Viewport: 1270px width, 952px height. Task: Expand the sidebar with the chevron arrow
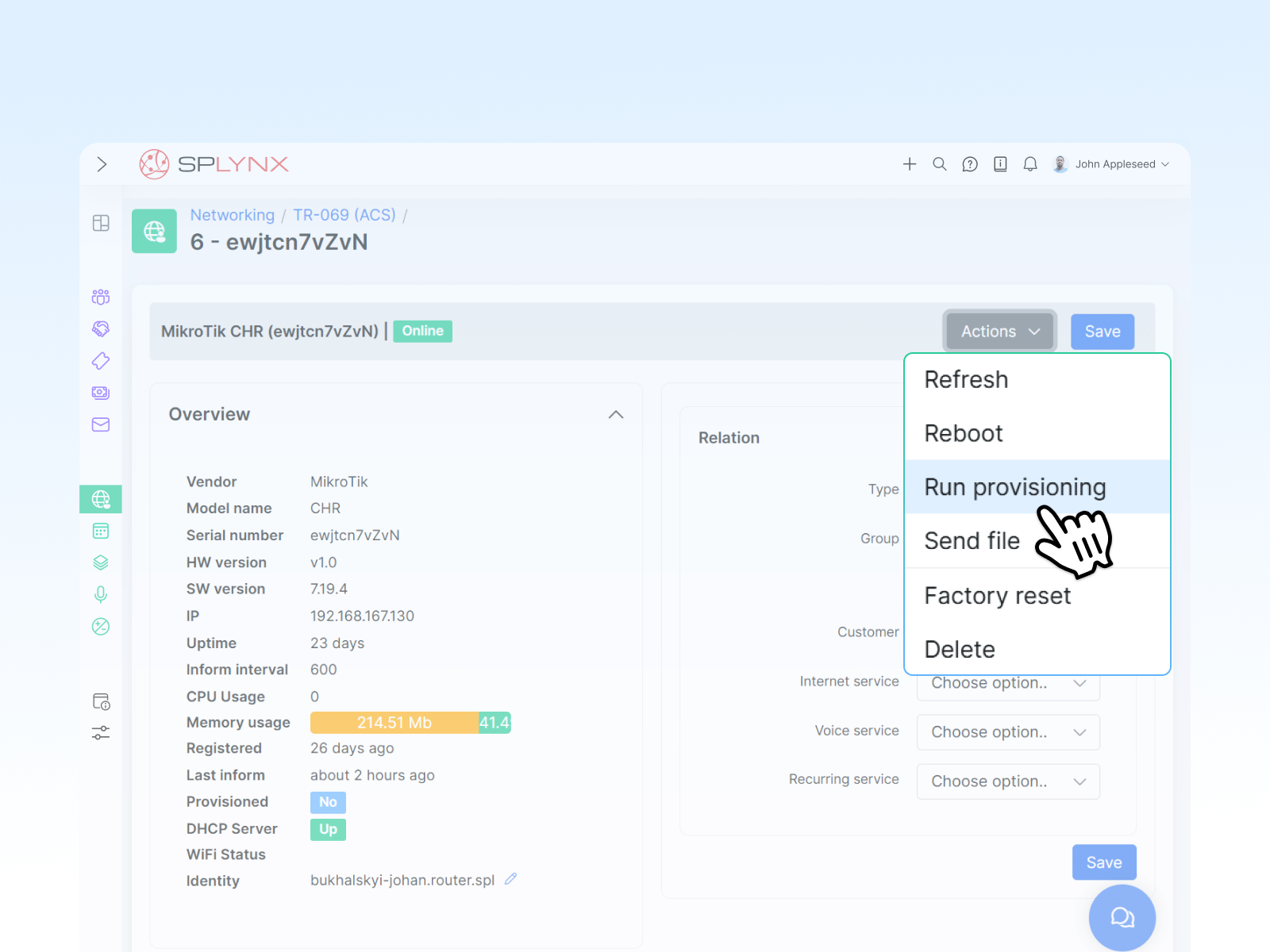tap(101, 164)
